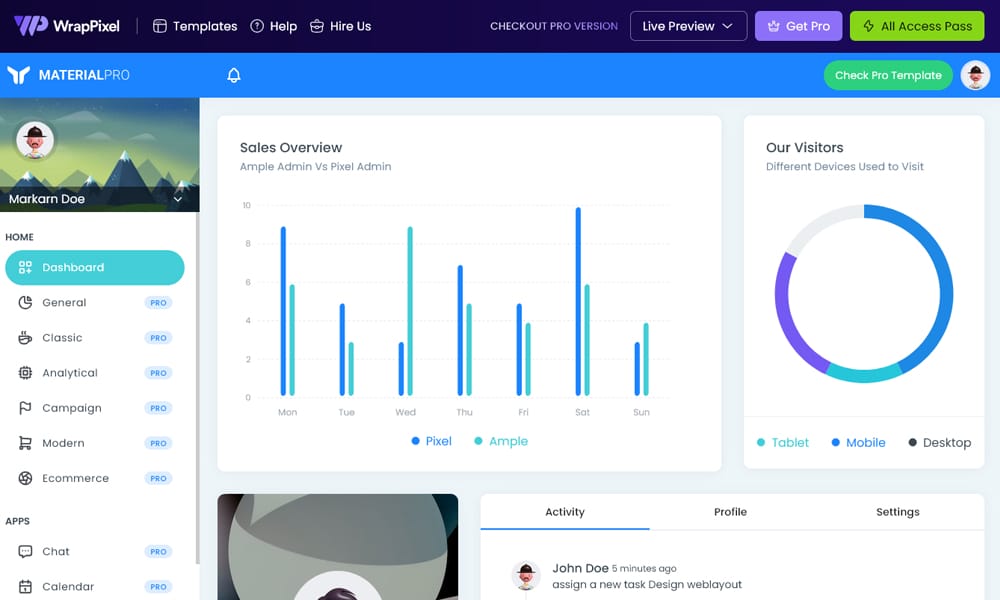The width and height of the screenshot is (1000, 600).
Task: Toggle the Desktop legend item
Action: pyautogui.click(x=939, y=443)
